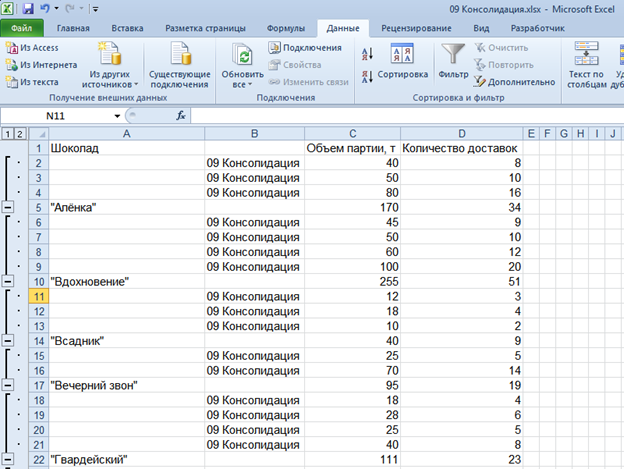The height and width of the screenshot is (469, 624).
Task: Open the Файл tab
Action: pyautogui.click(x=22, y=28)
